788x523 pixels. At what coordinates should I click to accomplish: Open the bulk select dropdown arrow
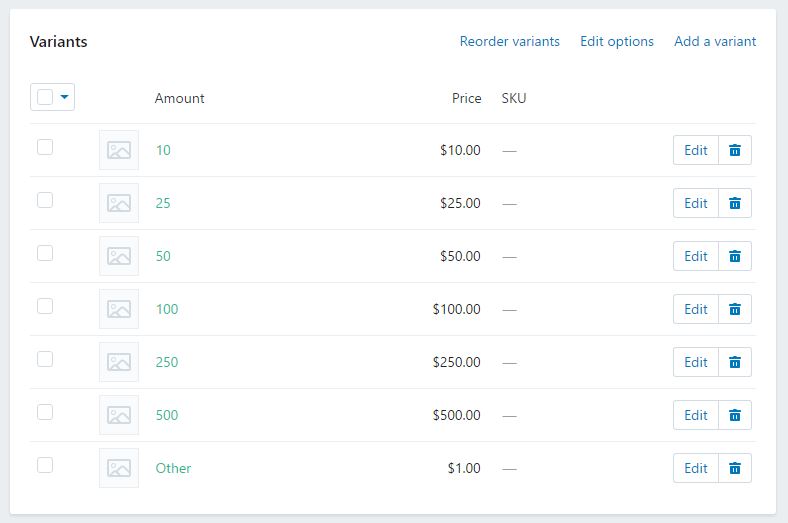point(64,96)
